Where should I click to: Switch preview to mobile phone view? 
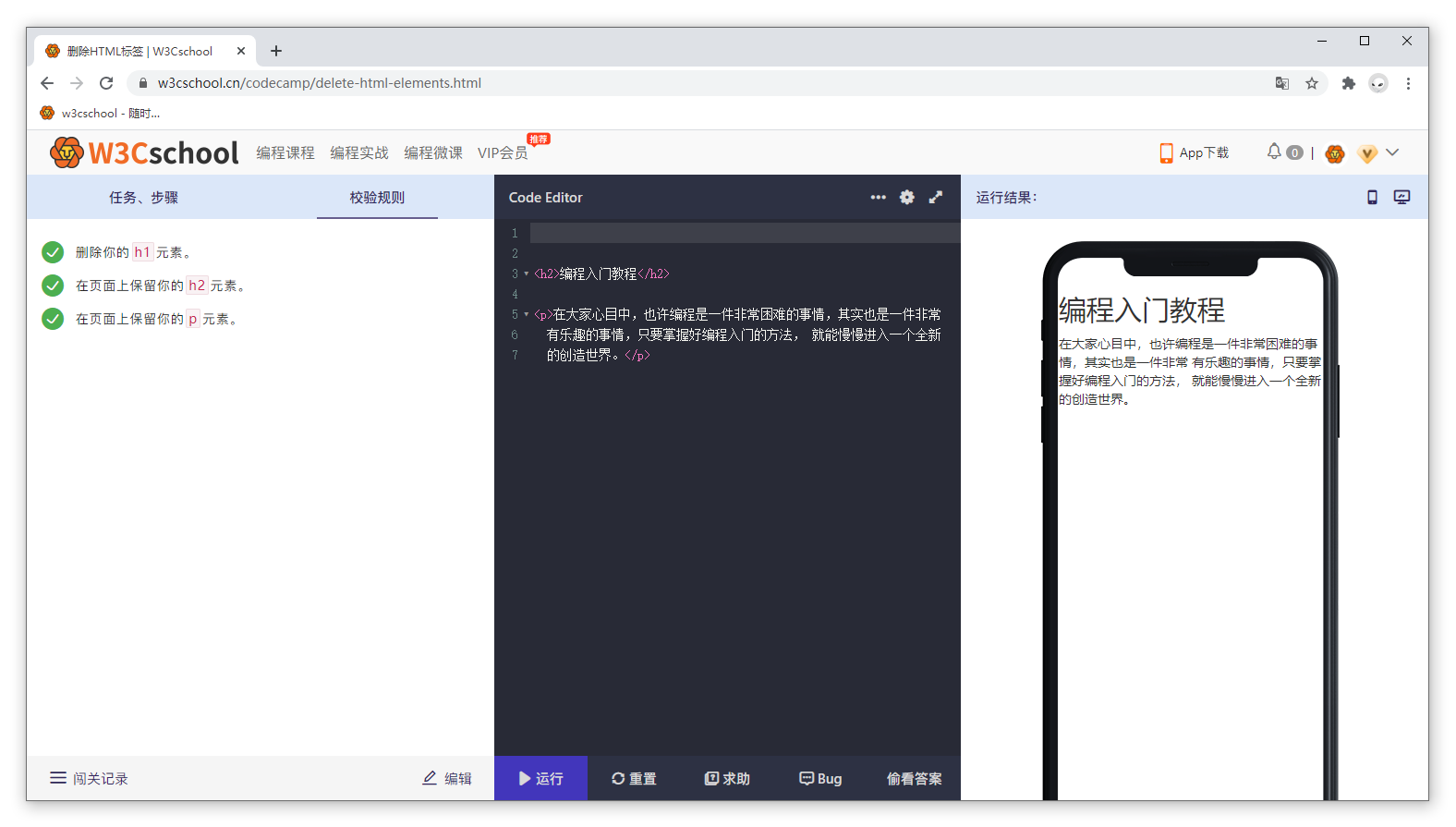pyautogui.click(x=1372, y=197)
